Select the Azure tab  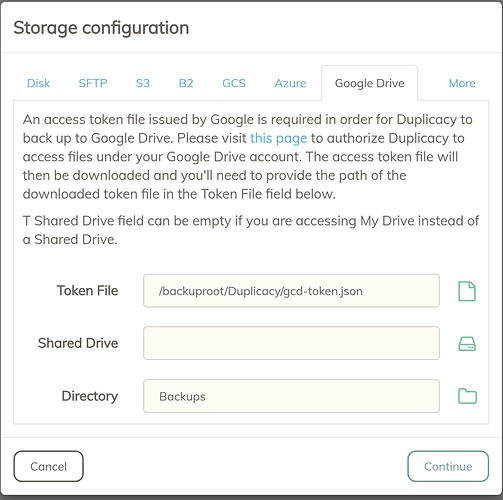pos(290,83)
